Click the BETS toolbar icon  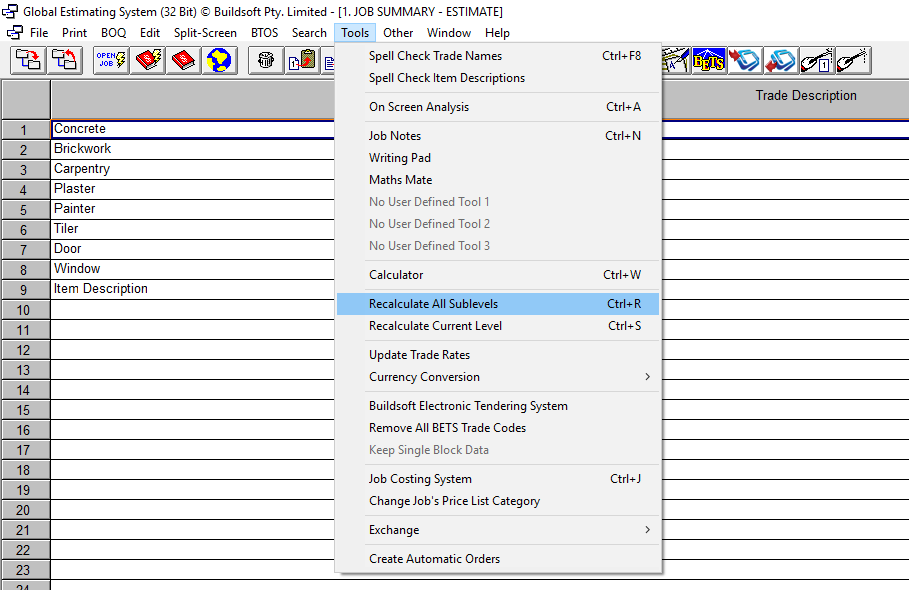(709, 61)
